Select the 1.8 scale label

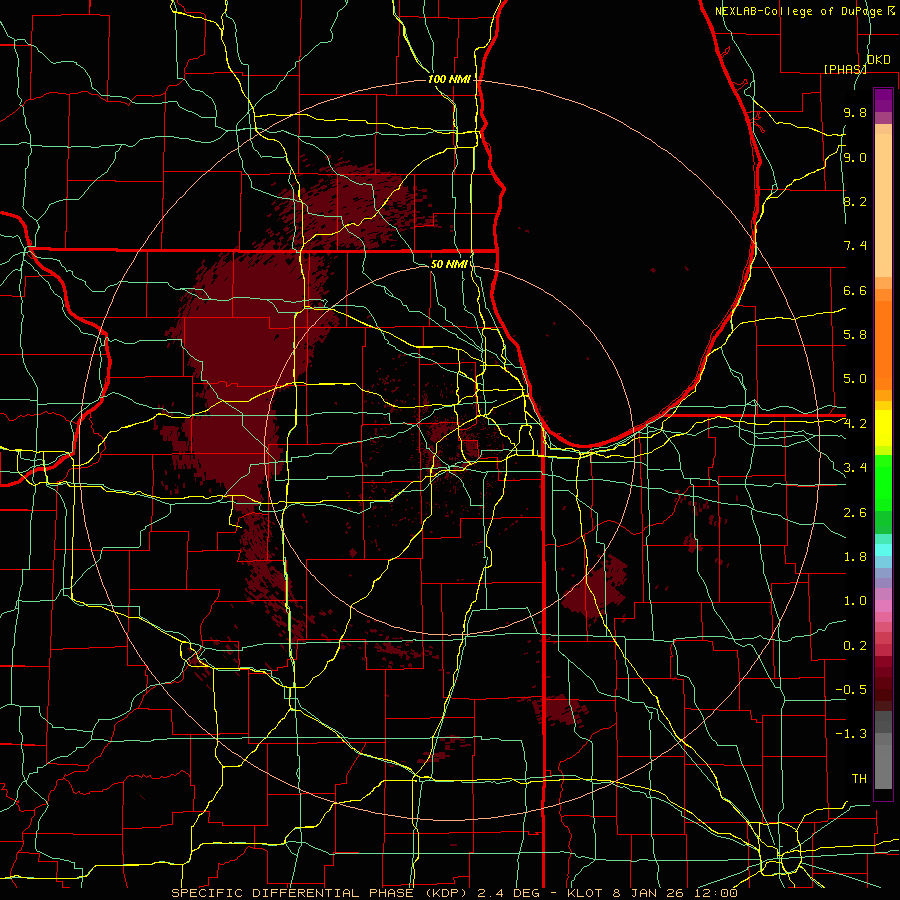[x=855, y=557]
